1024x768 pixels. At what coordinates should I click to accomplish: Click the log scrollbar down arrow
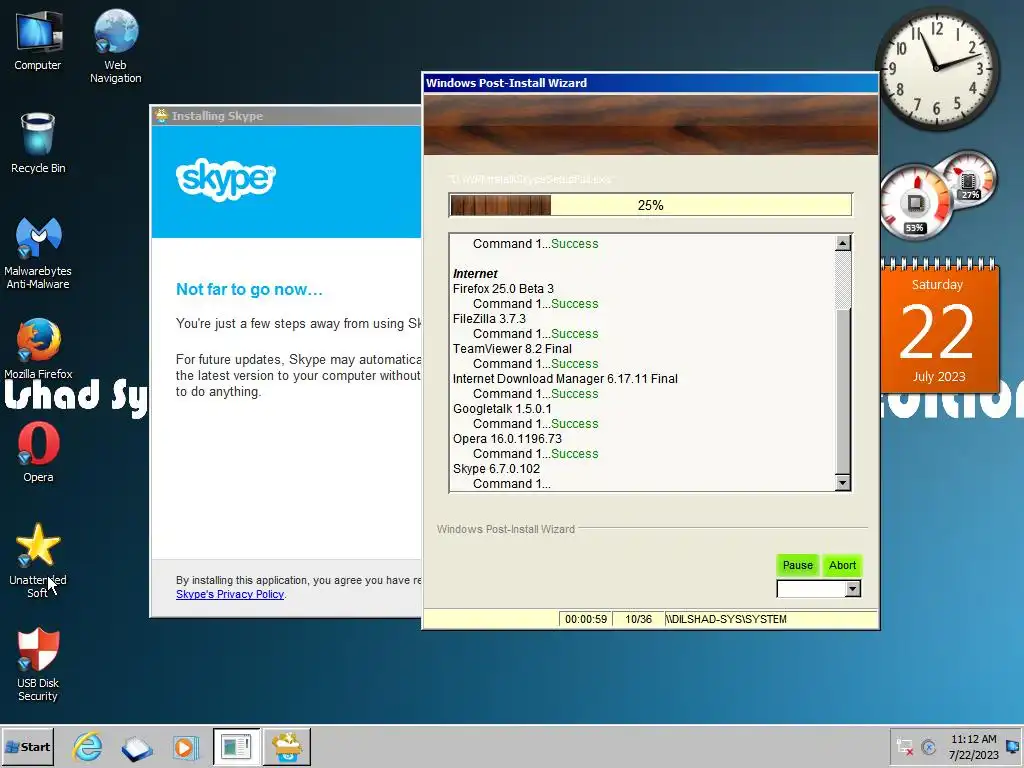tap(842, 483)
